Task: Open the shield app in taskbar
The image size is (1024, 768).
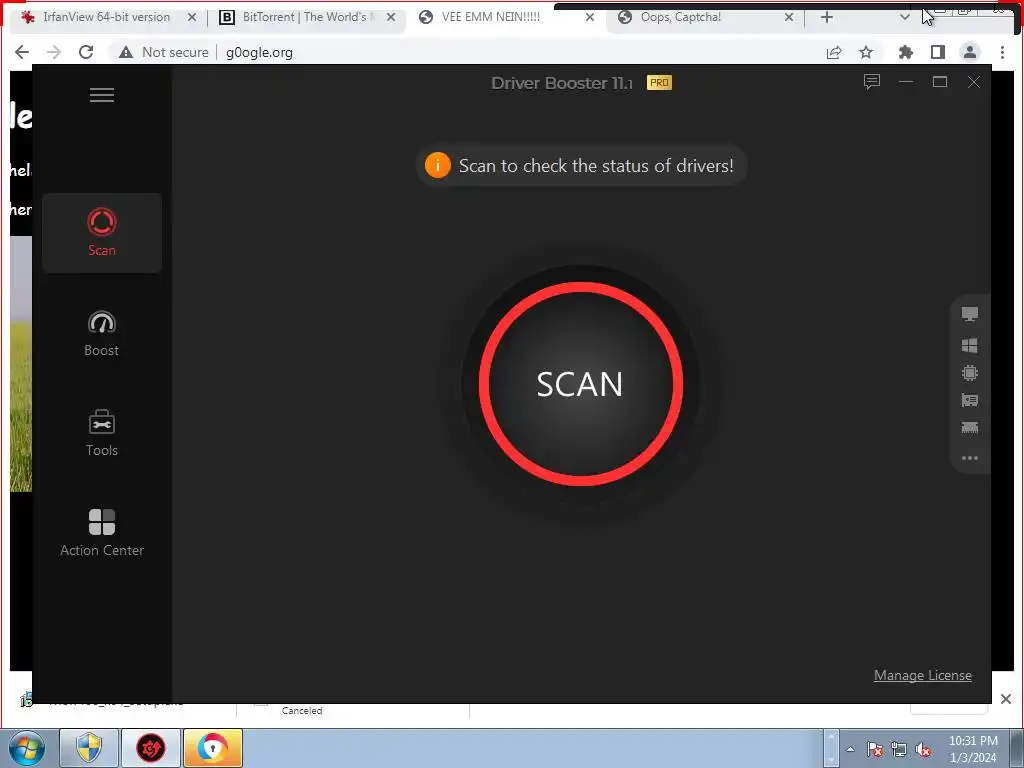Action: coord(89,748)
